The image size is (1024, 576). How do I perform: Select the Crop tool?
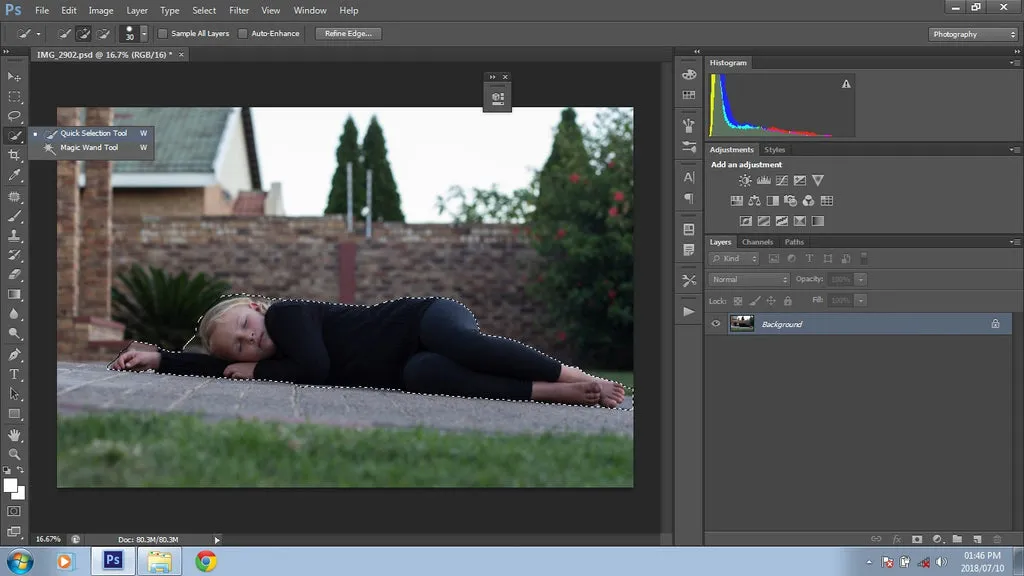coord(14,155)
